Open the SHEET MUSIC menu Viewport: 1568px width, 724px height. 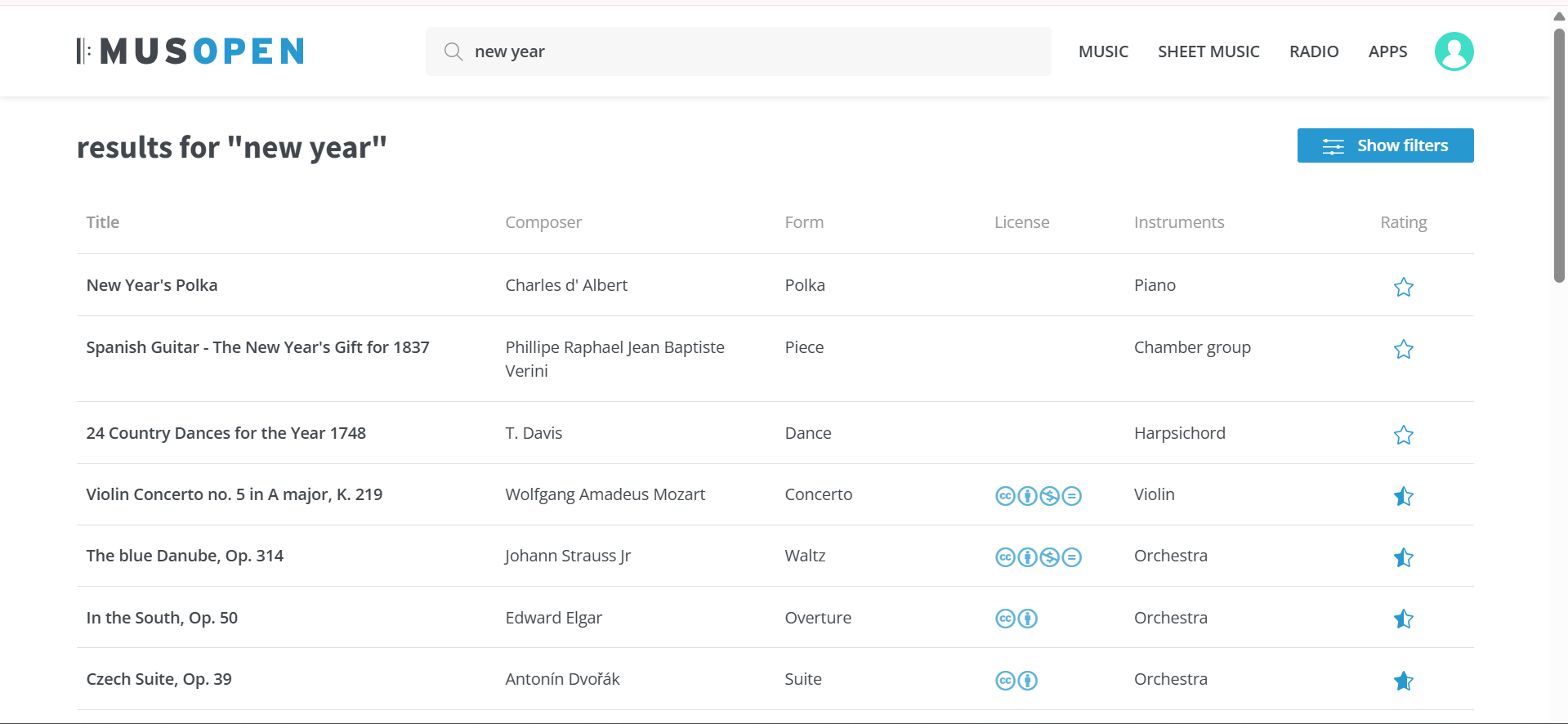point(1208,51)
